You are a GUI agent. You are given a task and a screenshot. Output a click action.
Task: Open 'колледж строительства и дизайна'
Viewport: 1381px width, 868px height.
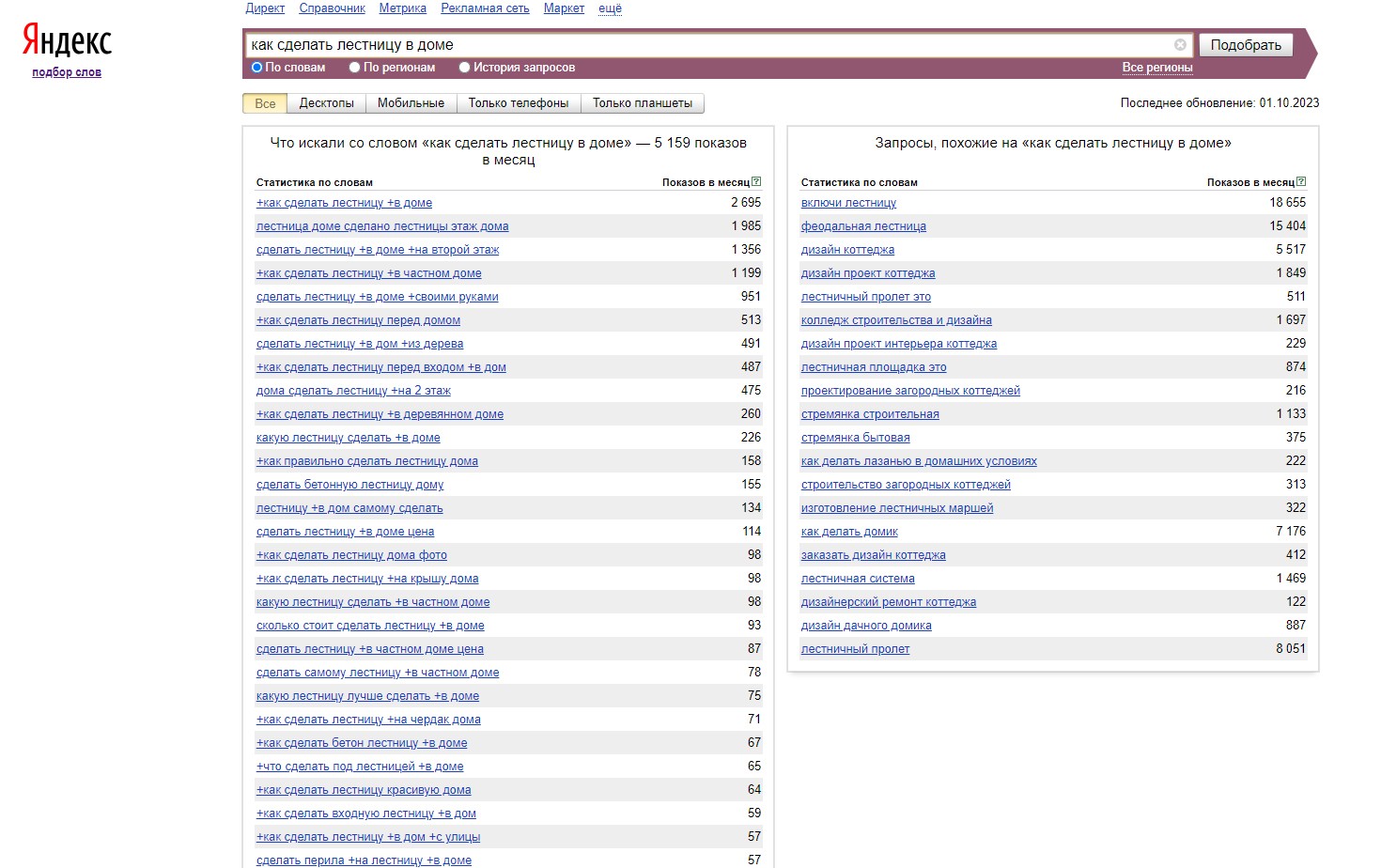896,320
